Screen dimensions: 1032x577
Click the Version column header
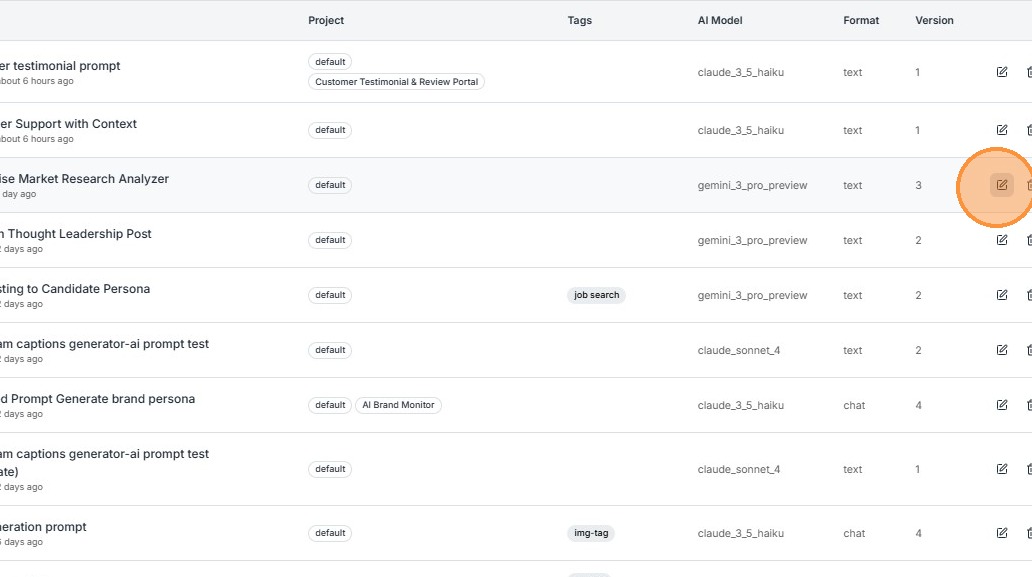(934, 20)
